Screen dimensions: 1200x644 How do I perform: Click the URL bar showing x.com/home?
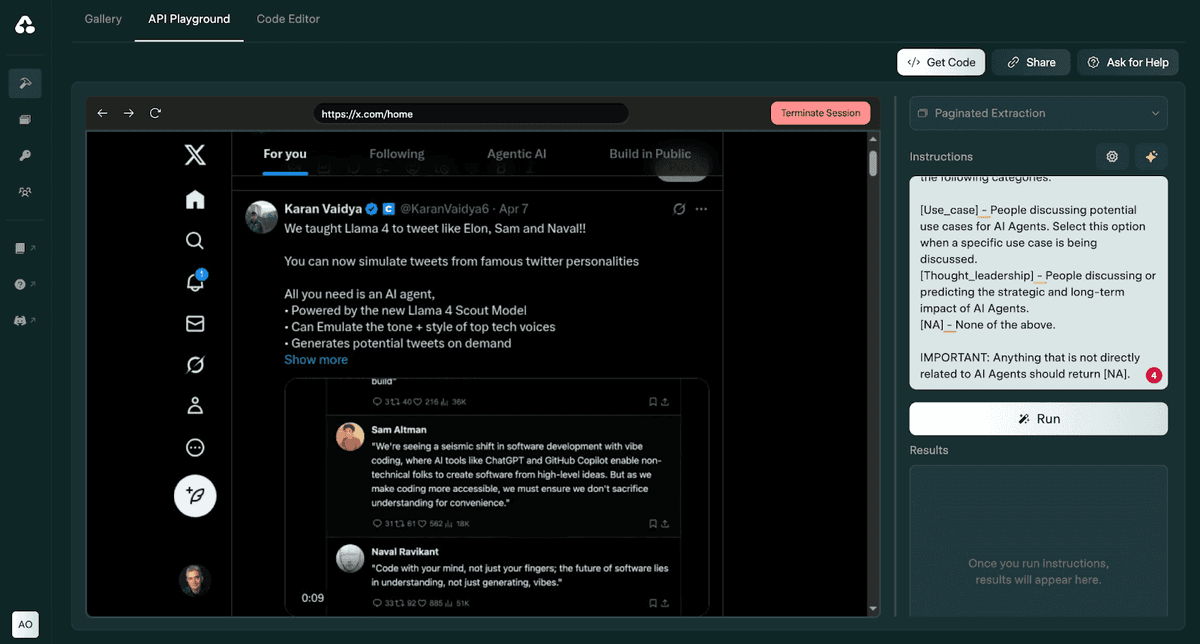coord(470,114)
